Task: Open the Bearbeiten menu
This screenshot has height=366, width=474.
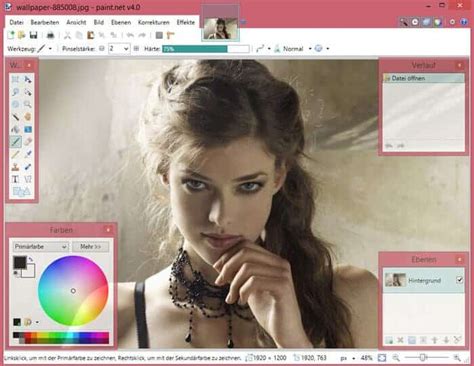Action: pos(45,22)
